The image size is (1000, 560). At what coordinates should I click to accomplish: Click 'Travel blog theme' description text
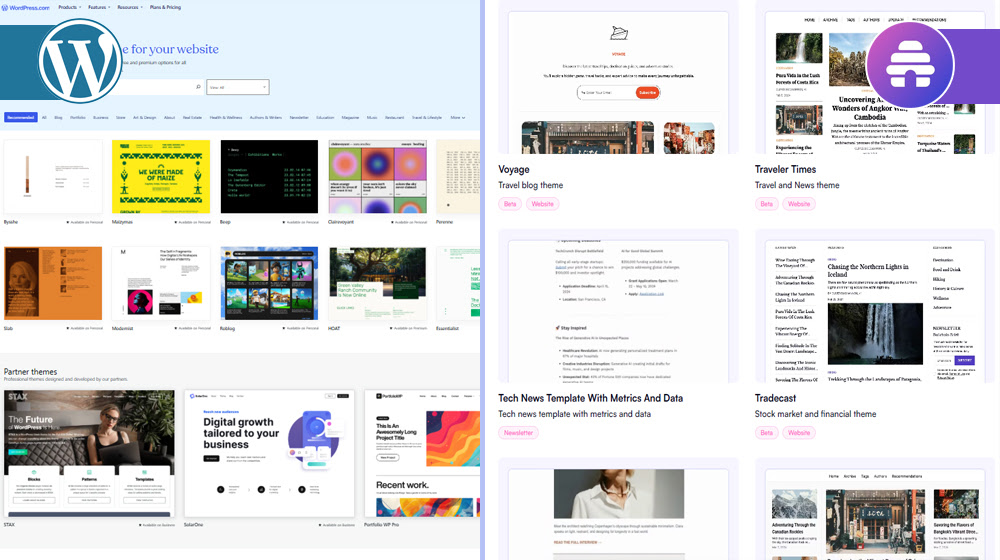pyautogui.click(x=531, y=185)
